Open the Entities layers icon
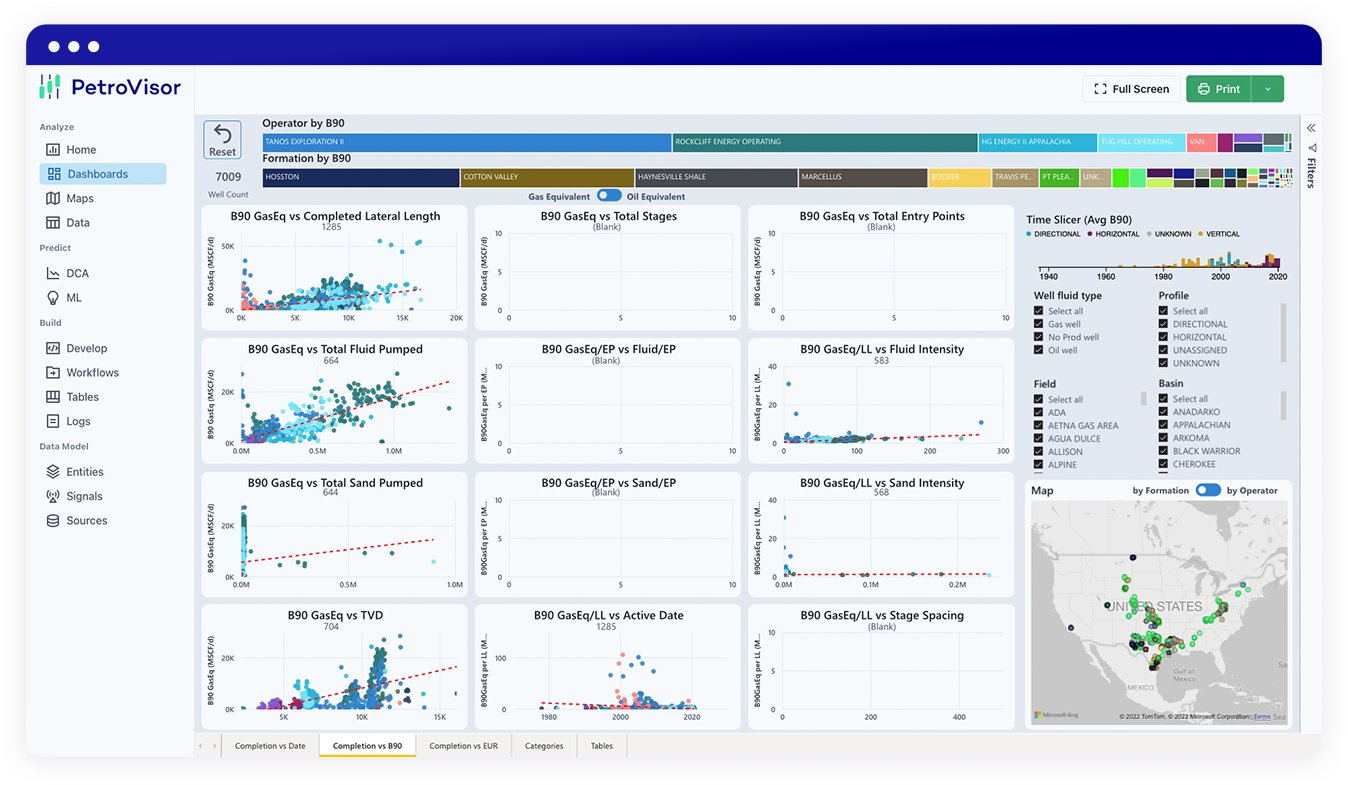 point(53,472)
